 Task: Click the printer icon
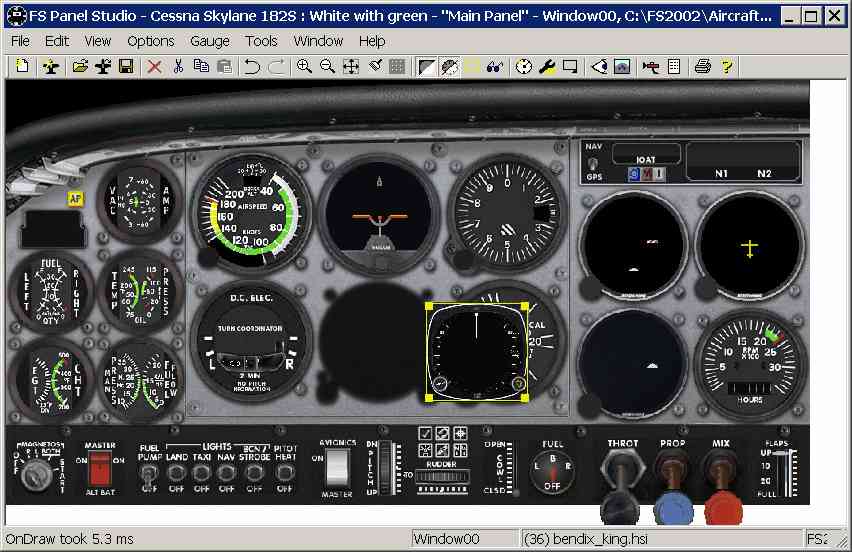coord(703,66)
